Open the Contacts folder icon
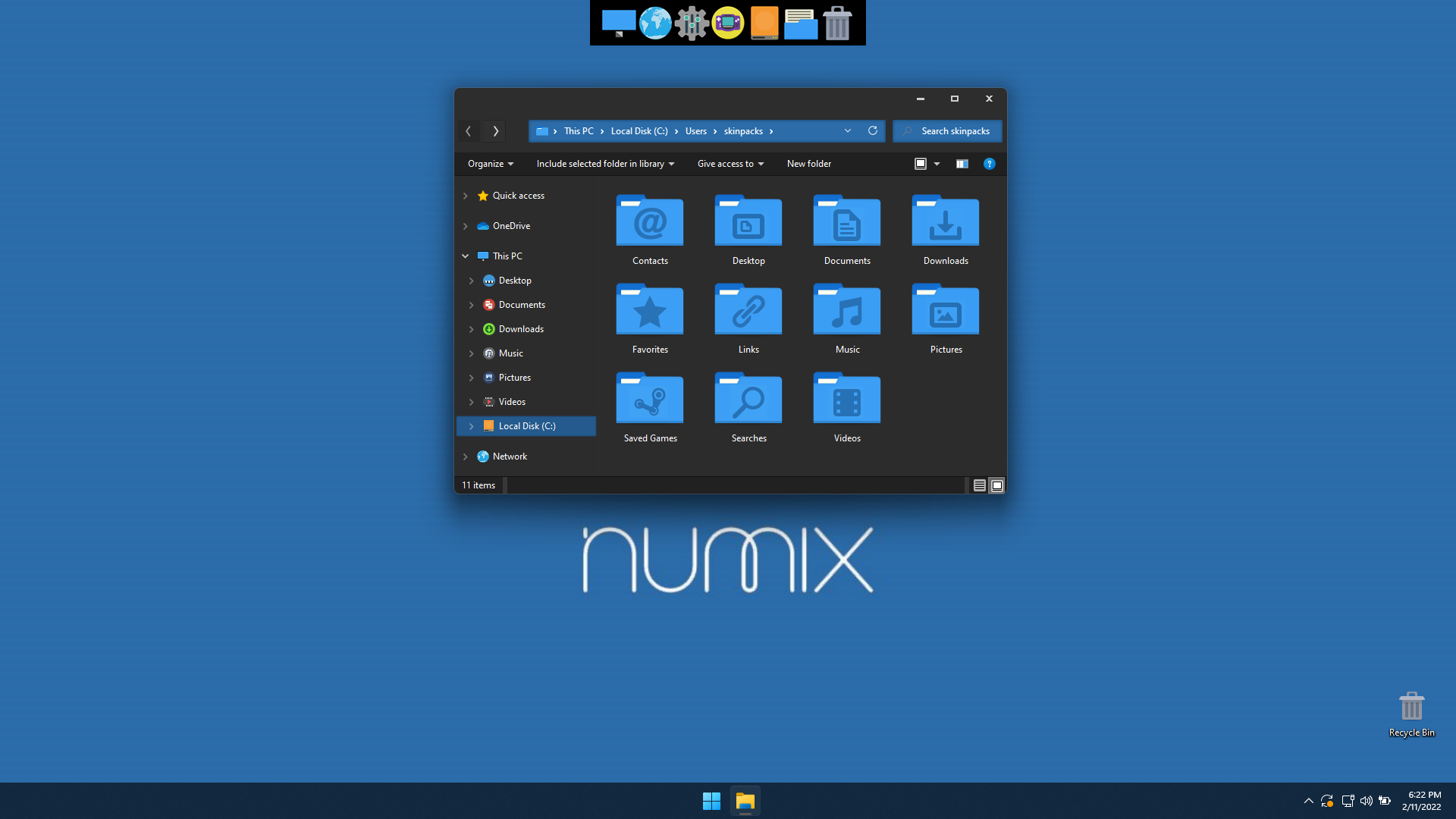Image resolution: width=1456 pixels, height=819 pixels. tap(650, 221)
